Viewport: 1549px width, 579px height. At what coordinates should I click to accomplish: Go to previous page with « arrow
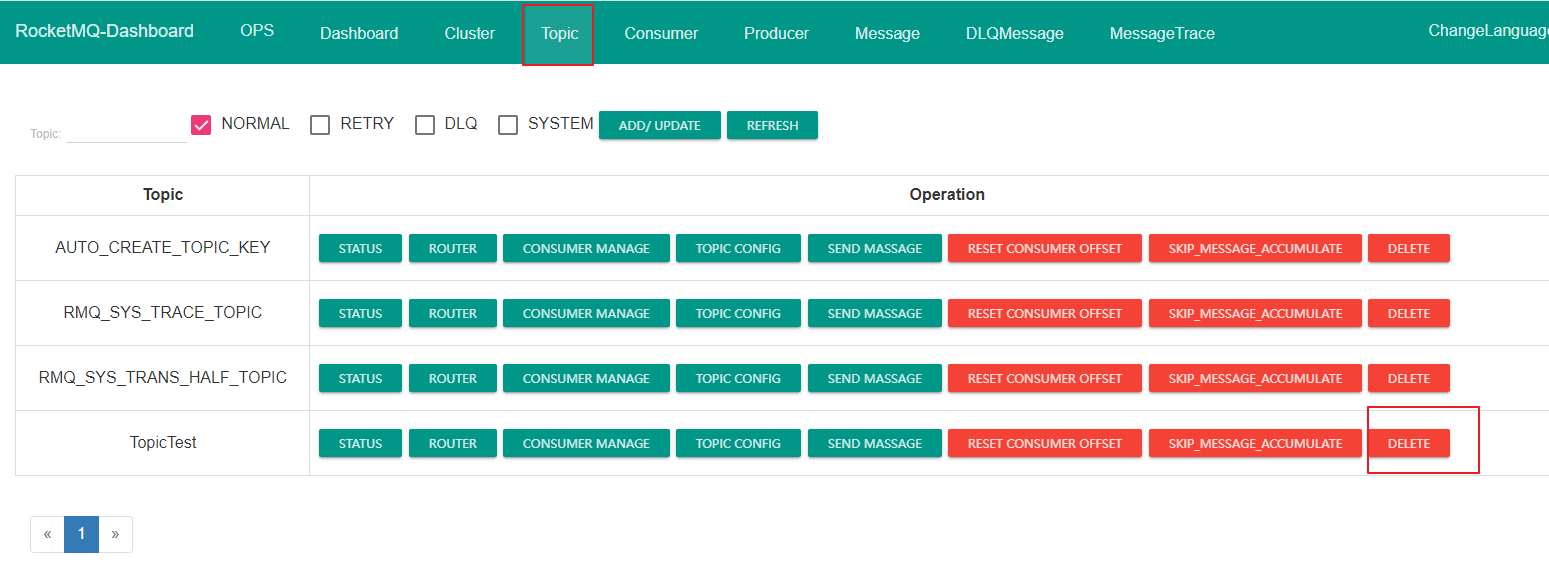(x=47, y=534)
